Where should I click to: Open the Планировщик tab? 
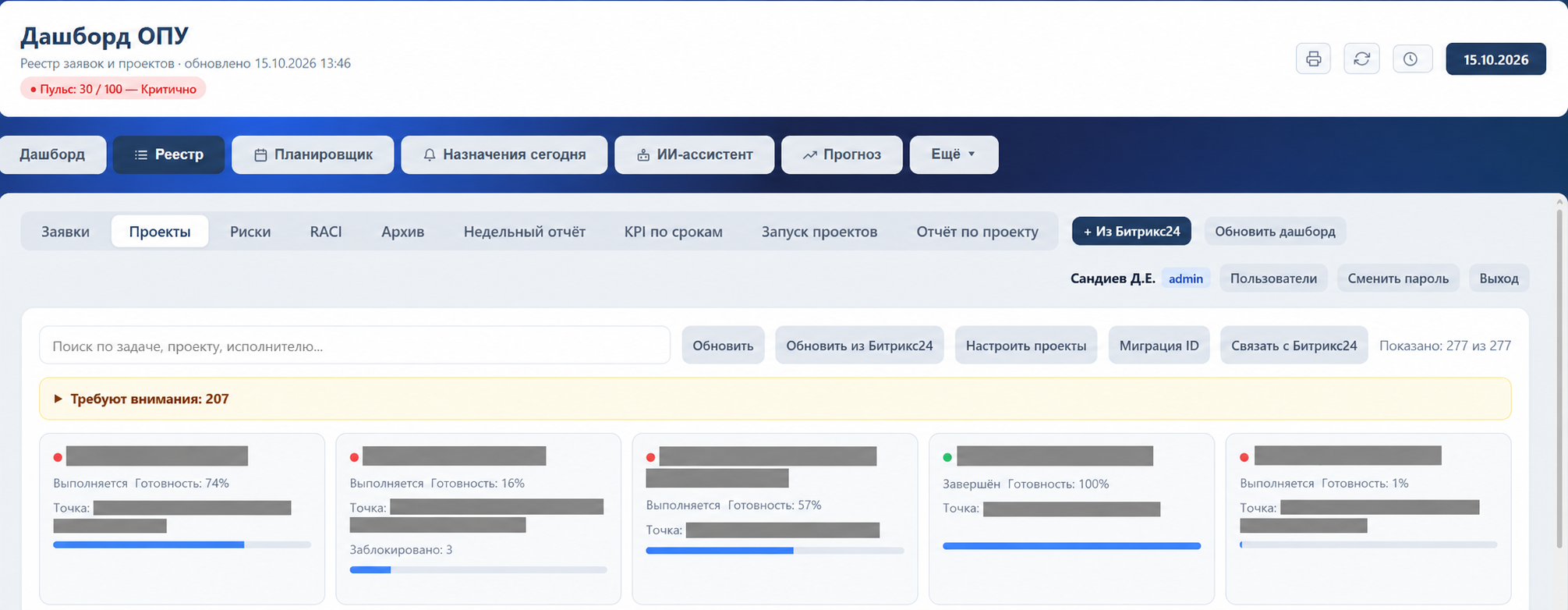pos(313,154)
